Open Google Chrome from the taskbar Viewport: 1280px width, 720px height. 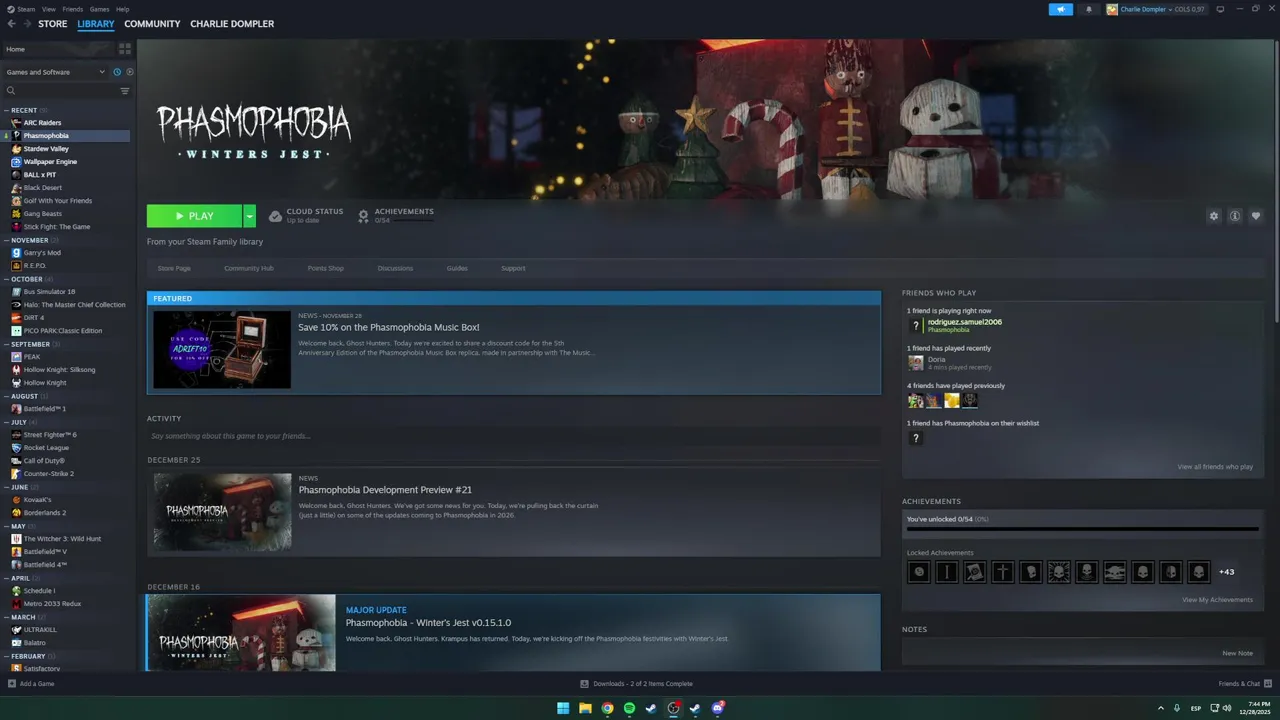point(607,708)
